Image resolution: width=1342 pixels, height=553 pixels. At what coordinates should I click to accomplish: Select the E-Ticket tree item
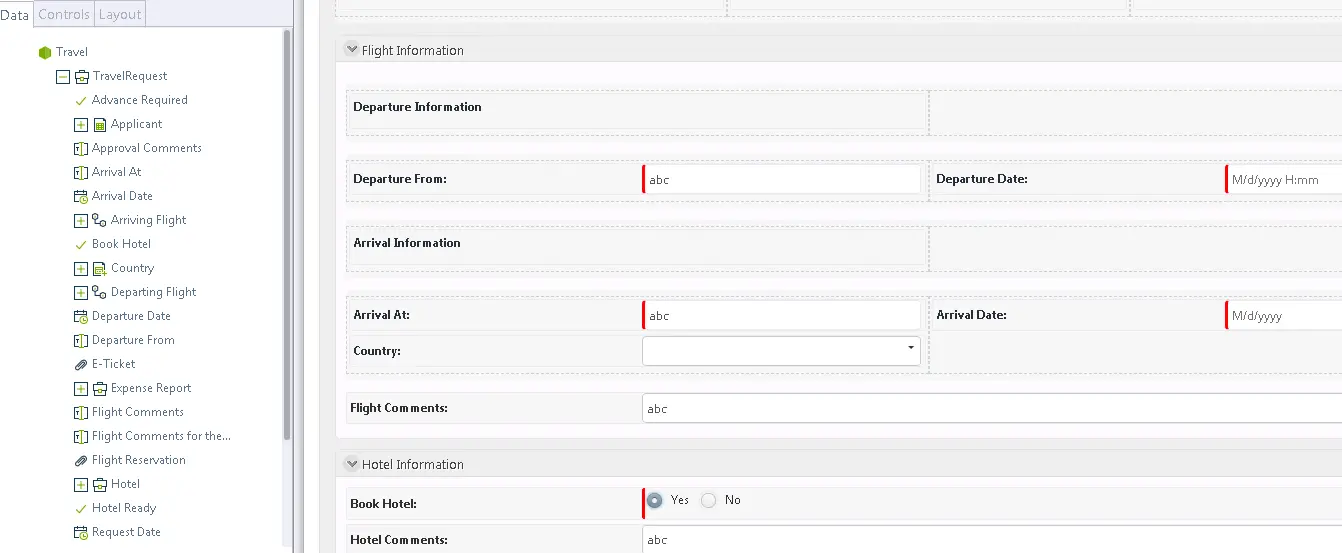click(x=114, y=364)
